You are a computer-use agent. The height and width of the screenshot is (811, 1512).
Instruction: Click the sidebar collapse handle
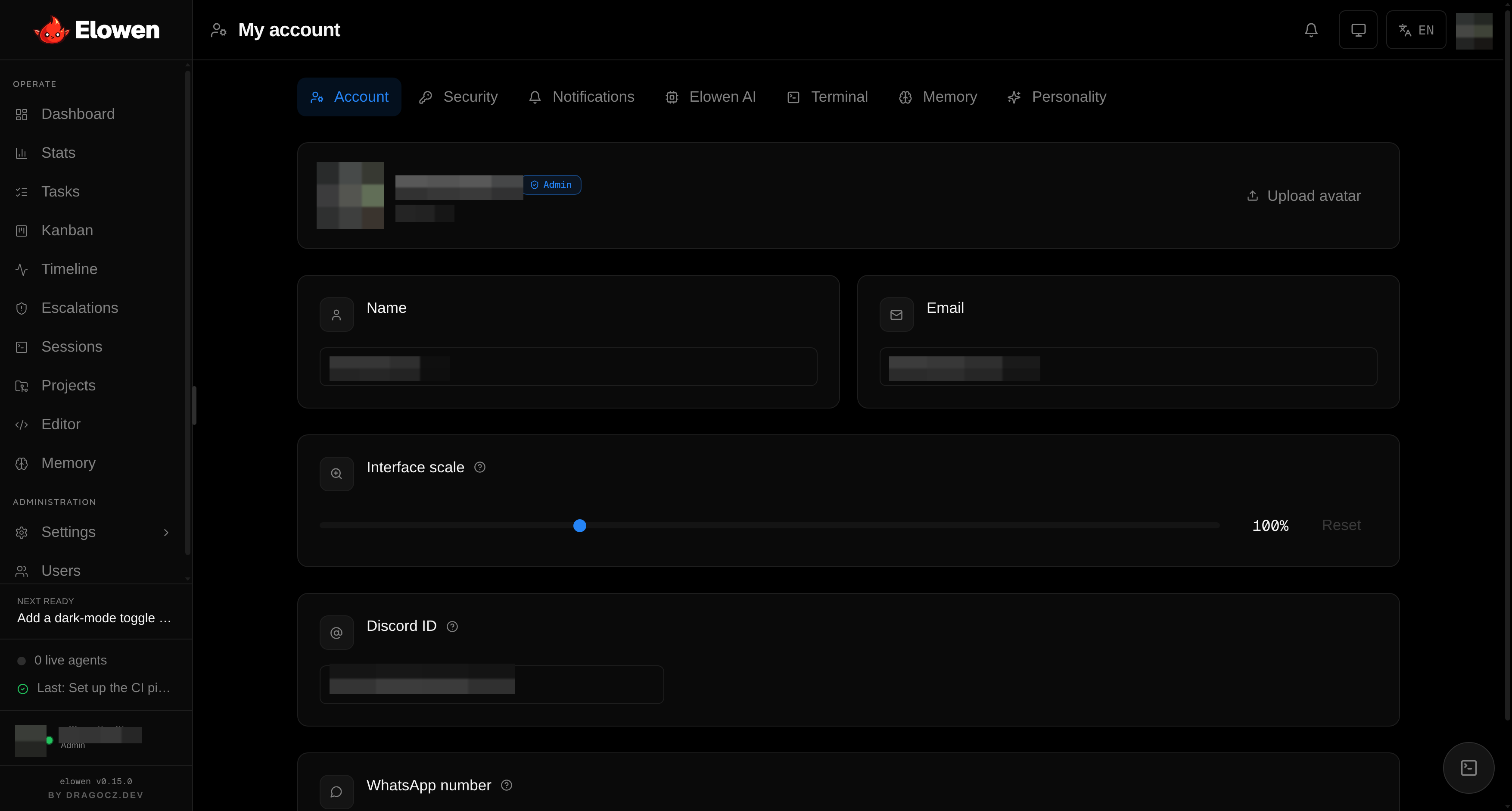[x=194, y=406]
